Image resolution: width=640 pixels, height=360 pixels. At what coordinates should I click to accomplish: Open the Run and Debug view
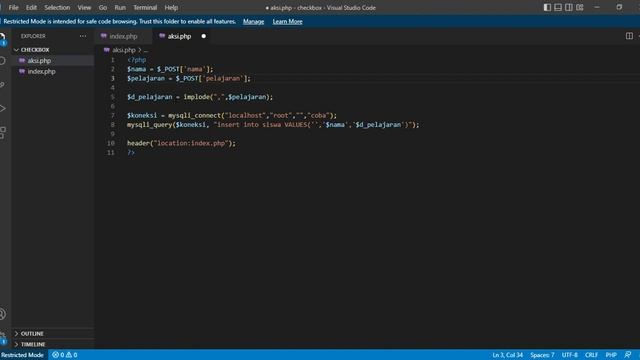pos(2,109)
